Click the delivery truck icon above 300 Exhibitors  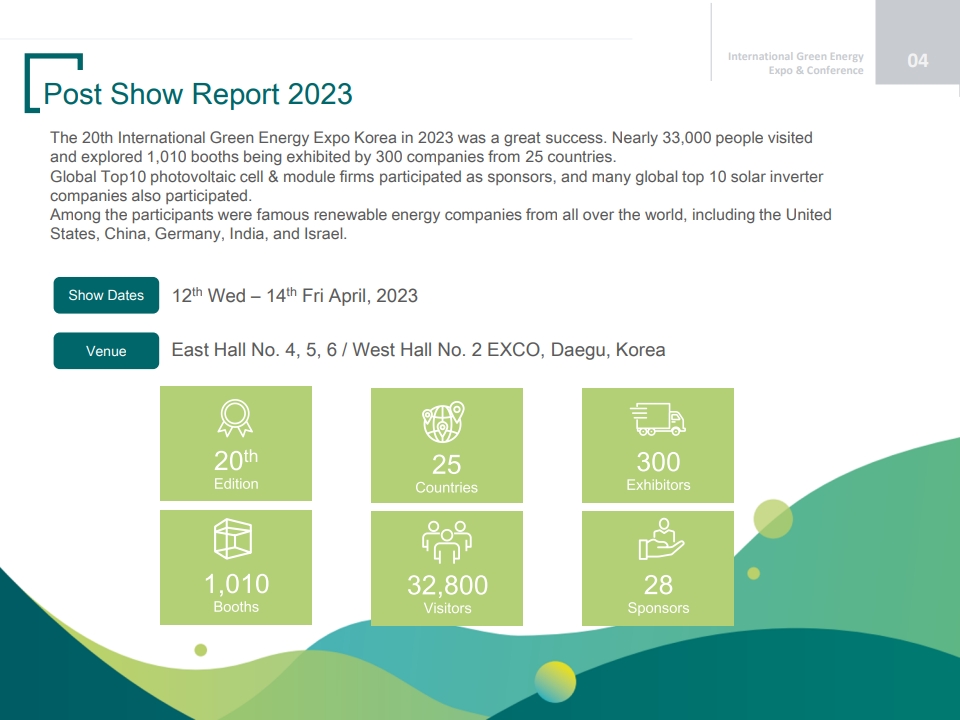(x=657, y=420)
